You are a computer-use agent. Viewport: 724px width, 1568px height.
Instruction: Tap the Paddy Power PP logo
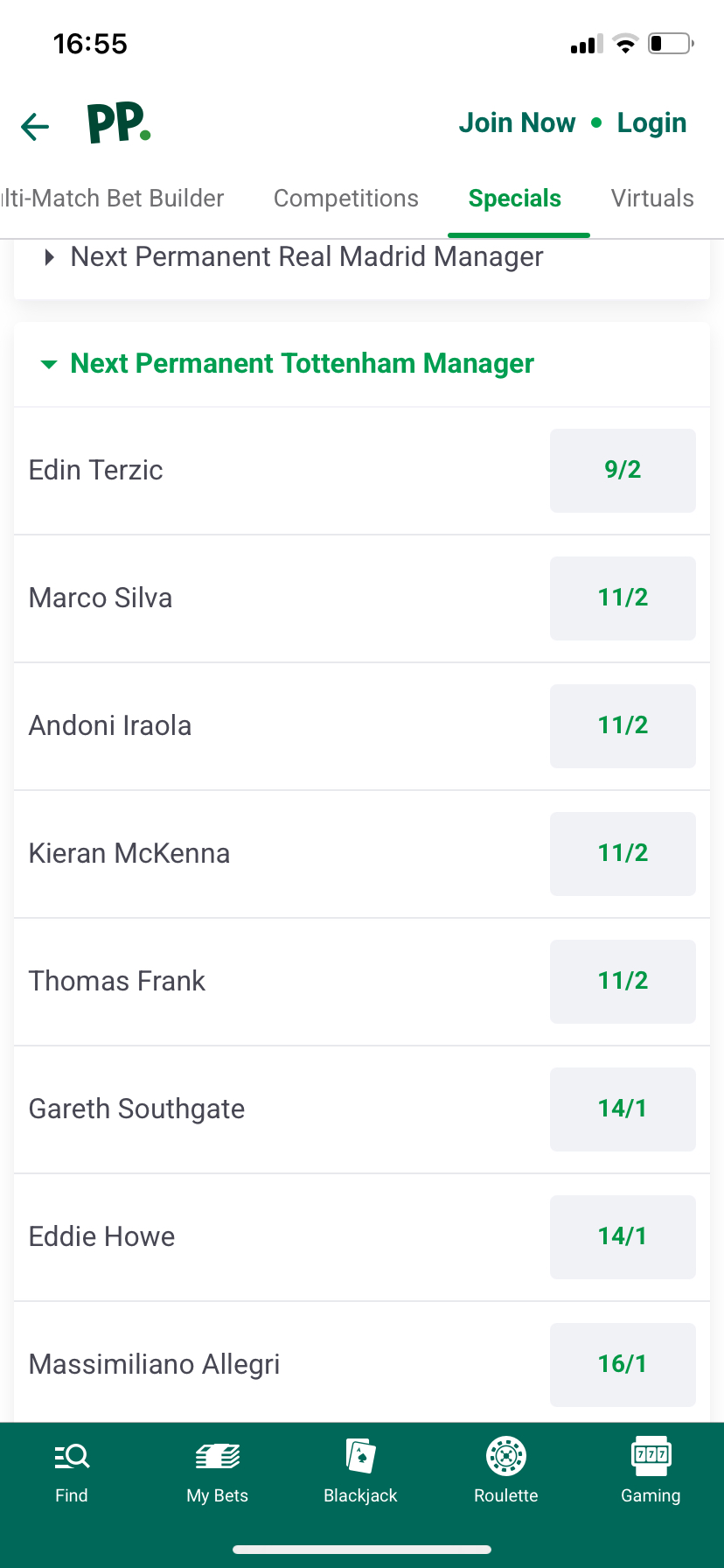point(119,123)
